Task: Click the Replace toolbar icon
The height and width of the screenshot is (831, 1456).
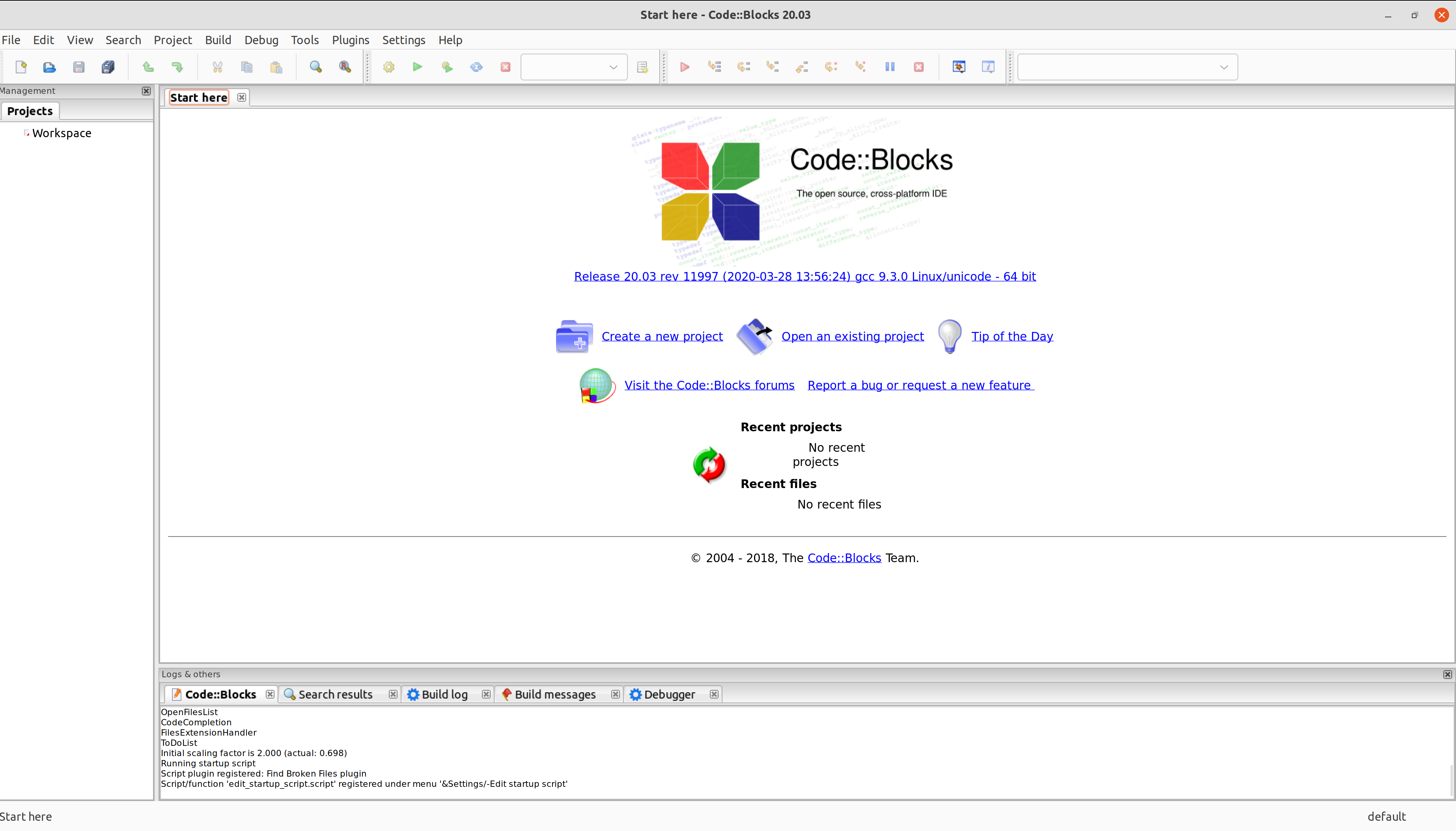Action: 345,67
